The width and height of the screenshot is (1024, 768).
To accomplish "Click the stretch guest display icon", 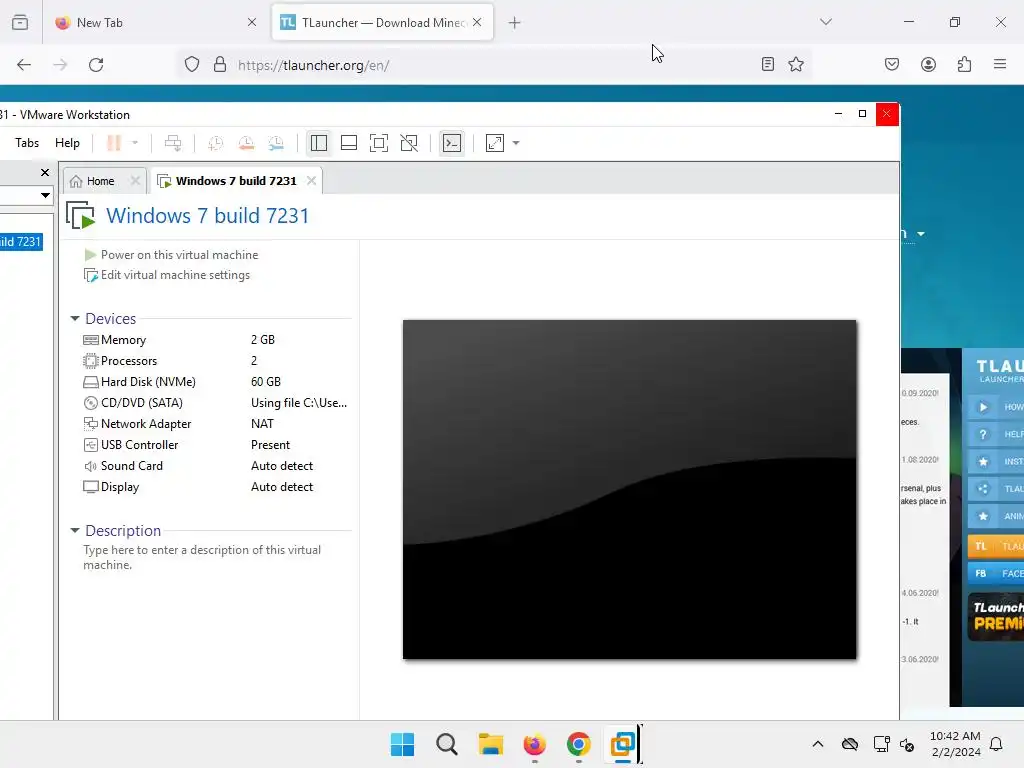I will coord(495,143).
